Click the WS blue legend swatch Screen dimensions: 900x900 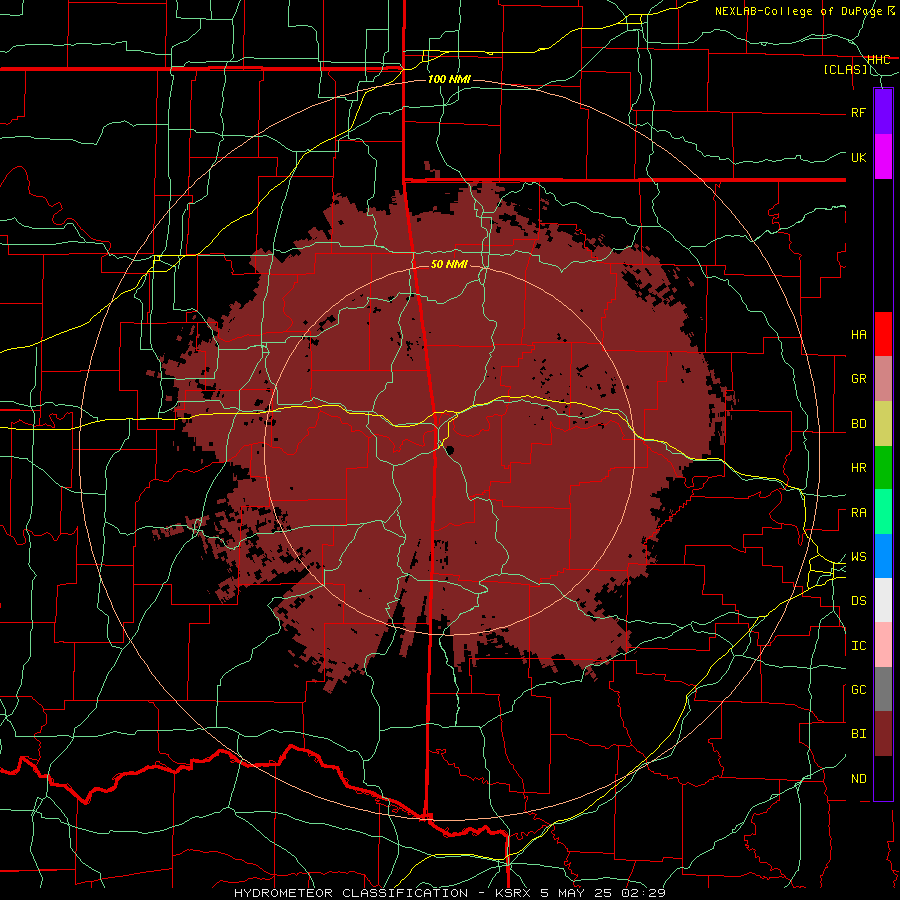pyautogui.click(x=883, y=556)
